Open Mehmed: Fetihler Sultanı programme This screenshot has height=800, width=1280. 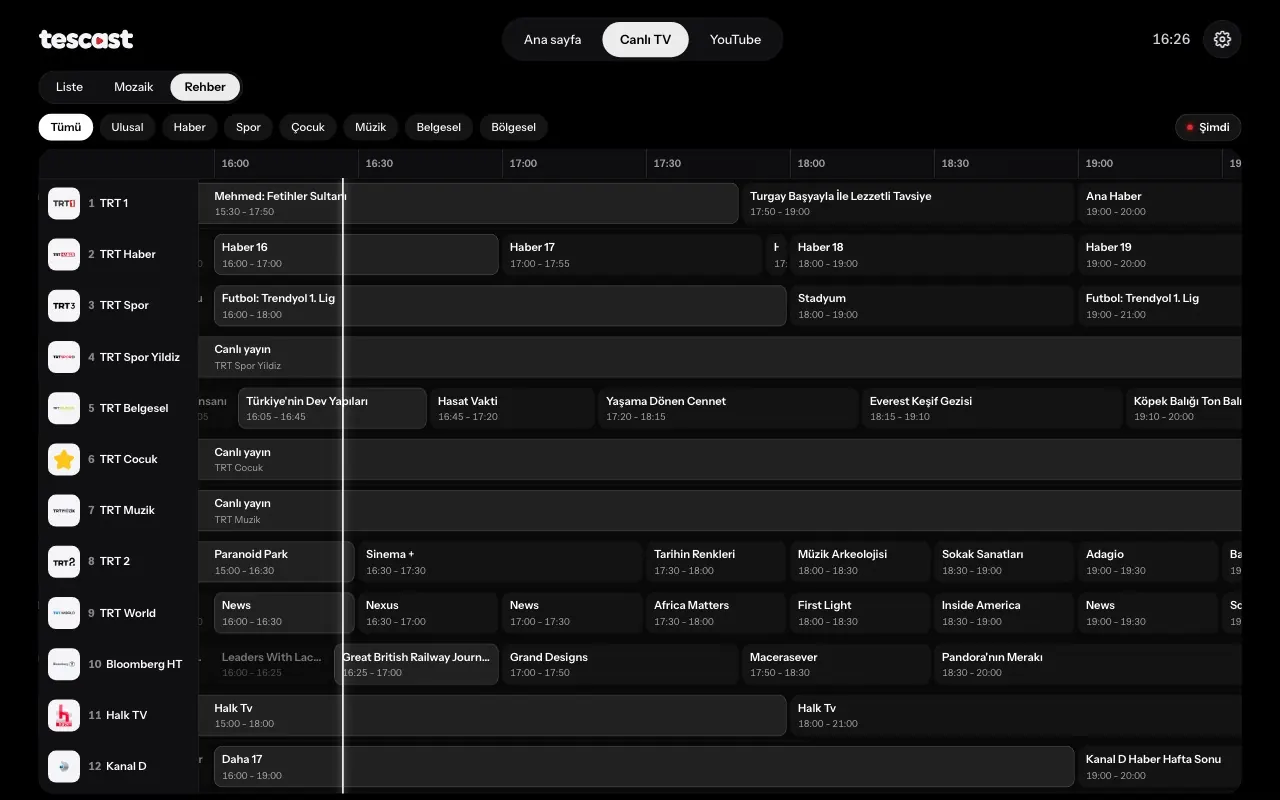468,203
